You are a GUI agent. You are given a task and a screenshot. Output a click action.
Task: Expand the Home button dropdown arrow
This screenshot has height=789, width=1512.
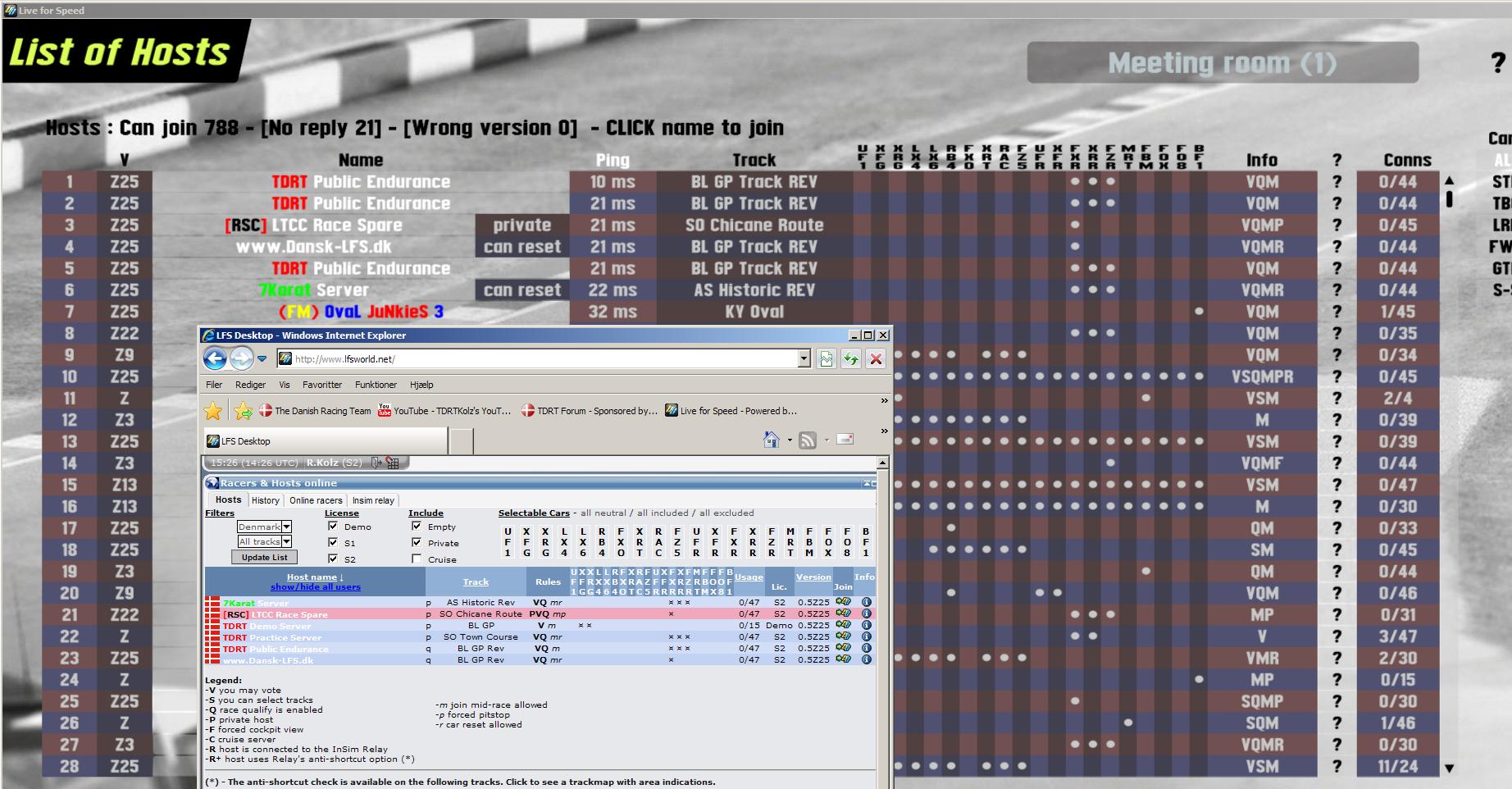coord(790,440)
